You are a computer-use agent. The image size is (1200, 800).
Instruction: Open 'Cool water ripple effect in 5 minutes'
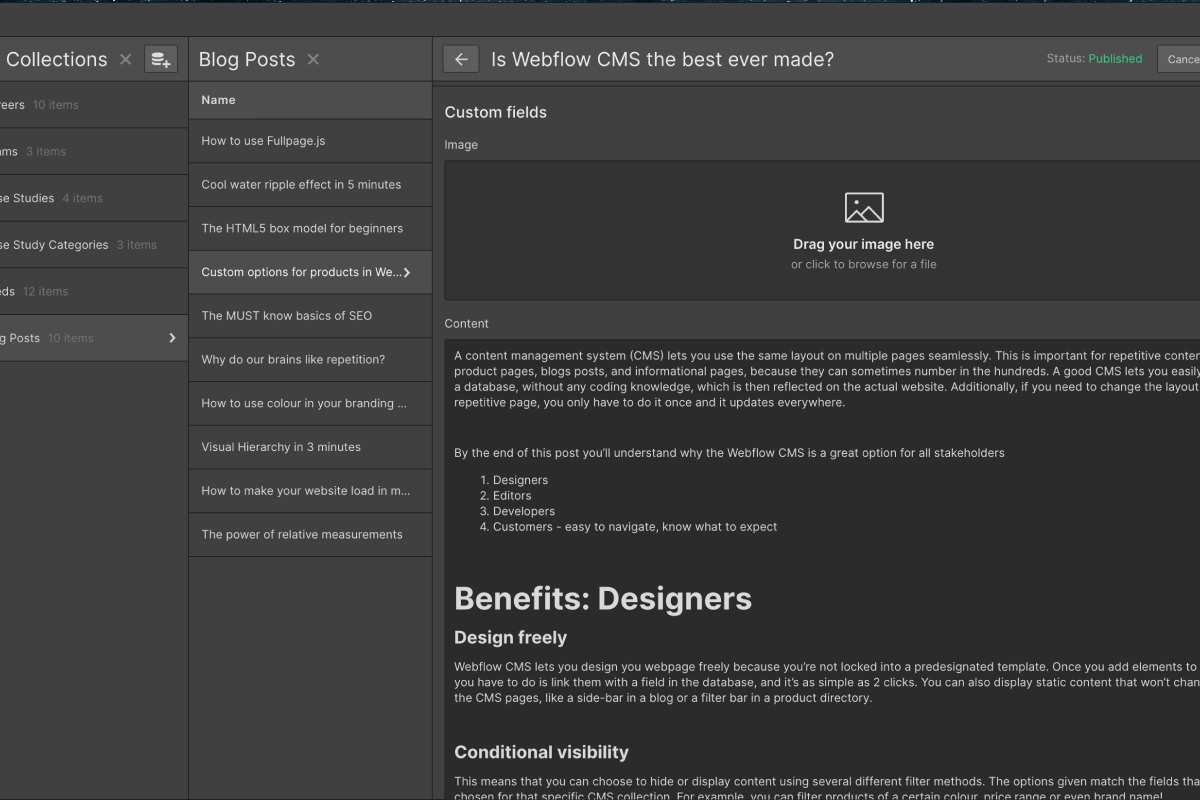[310, 185]
